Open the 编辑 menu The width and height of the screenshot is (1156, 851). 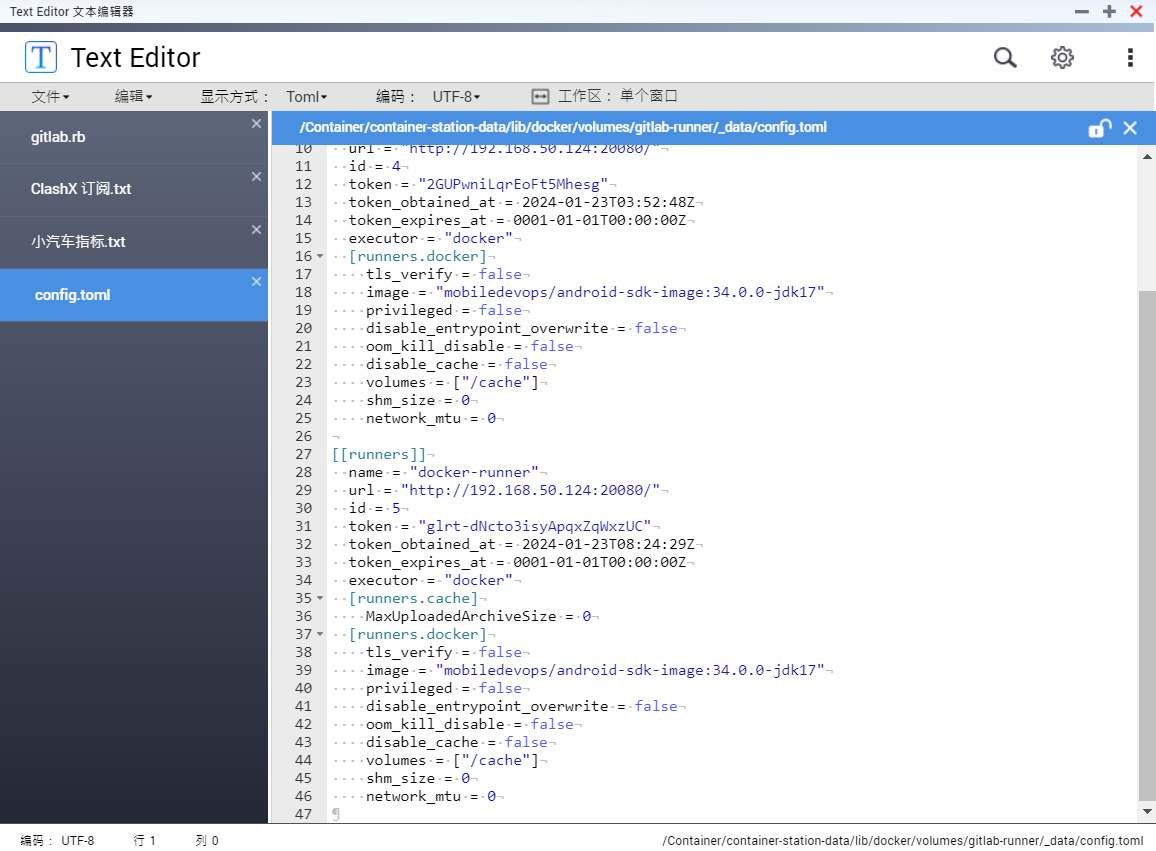133,97
